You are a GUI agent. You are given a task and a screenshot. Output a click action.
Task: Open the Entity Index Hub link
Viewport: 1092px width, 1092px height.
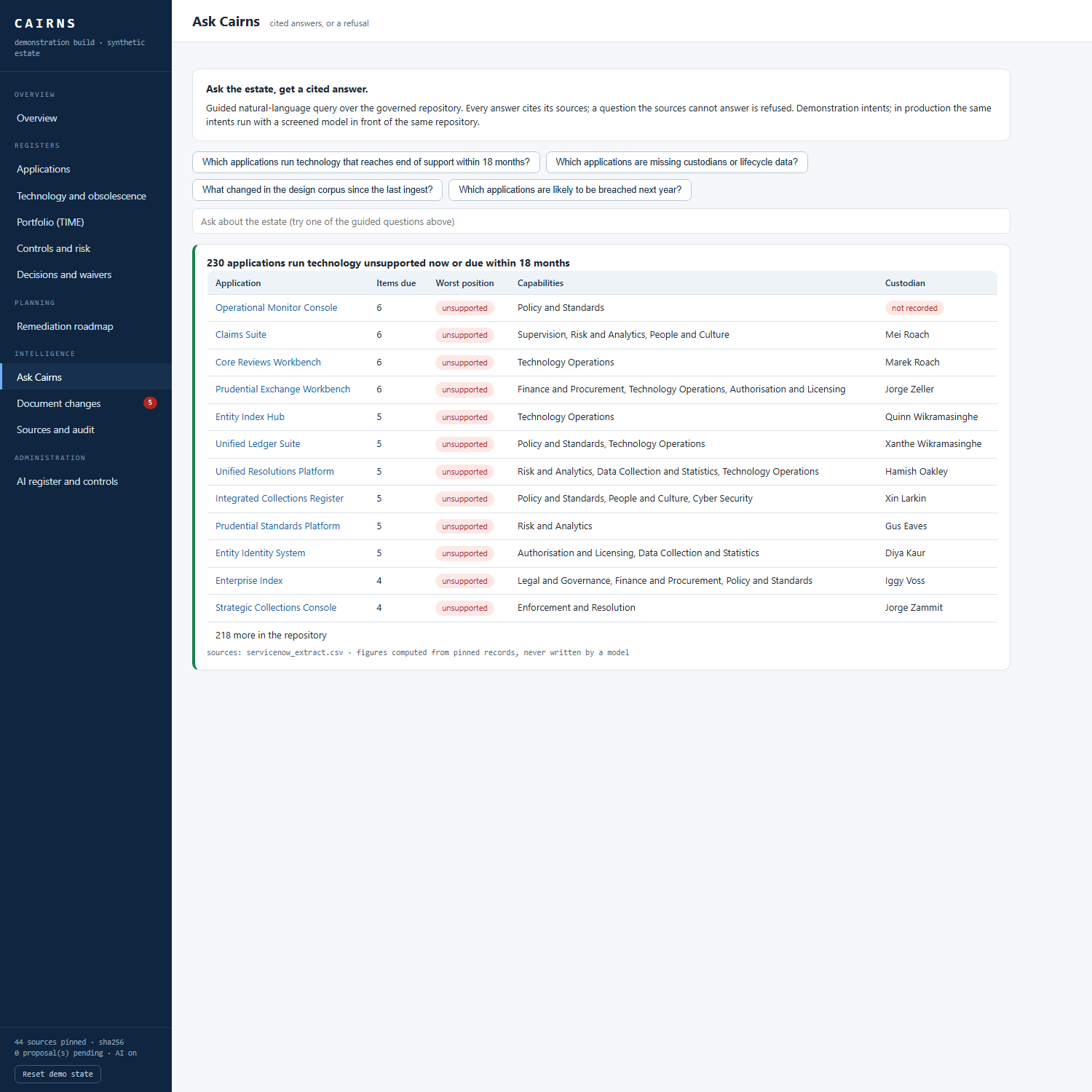pos(250,417)
